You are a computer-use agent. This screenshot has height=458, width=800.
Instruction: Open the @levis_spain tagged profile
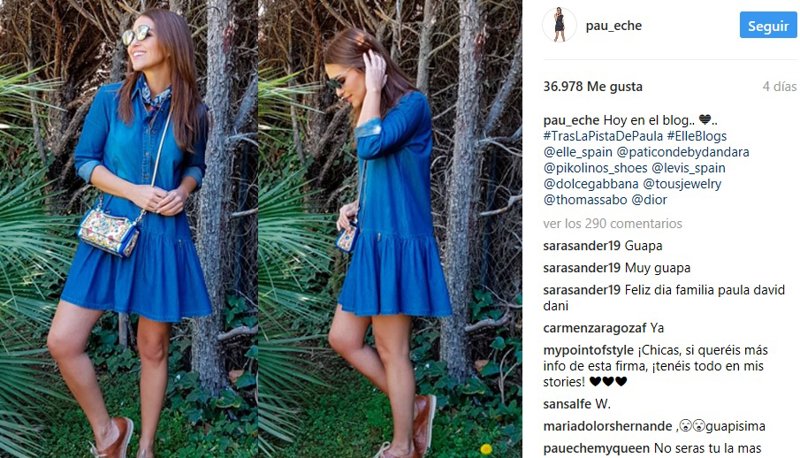pos(688,168)
